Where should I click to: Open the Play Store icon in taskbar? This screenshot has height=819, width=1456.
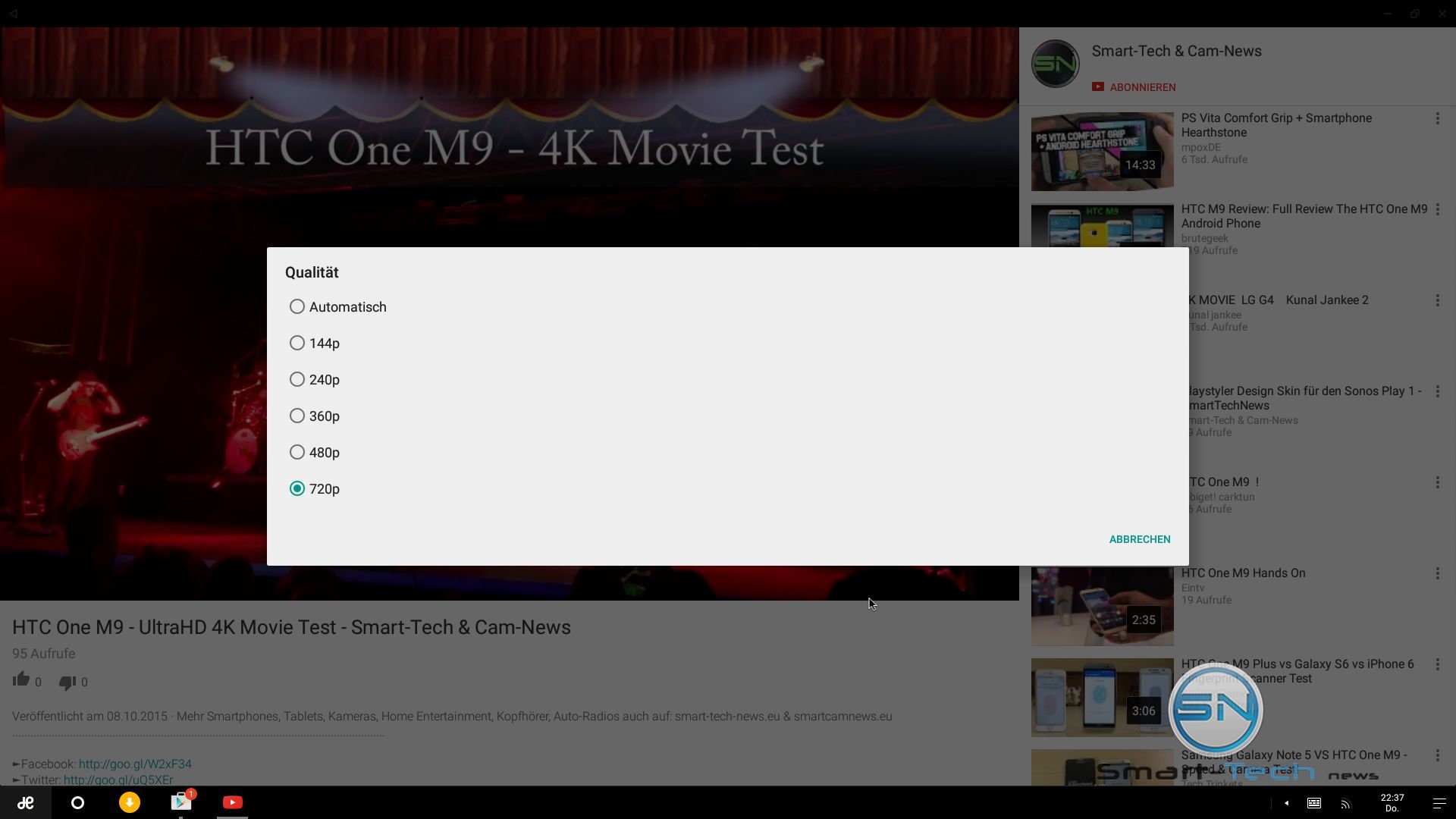tap(181, 802)
